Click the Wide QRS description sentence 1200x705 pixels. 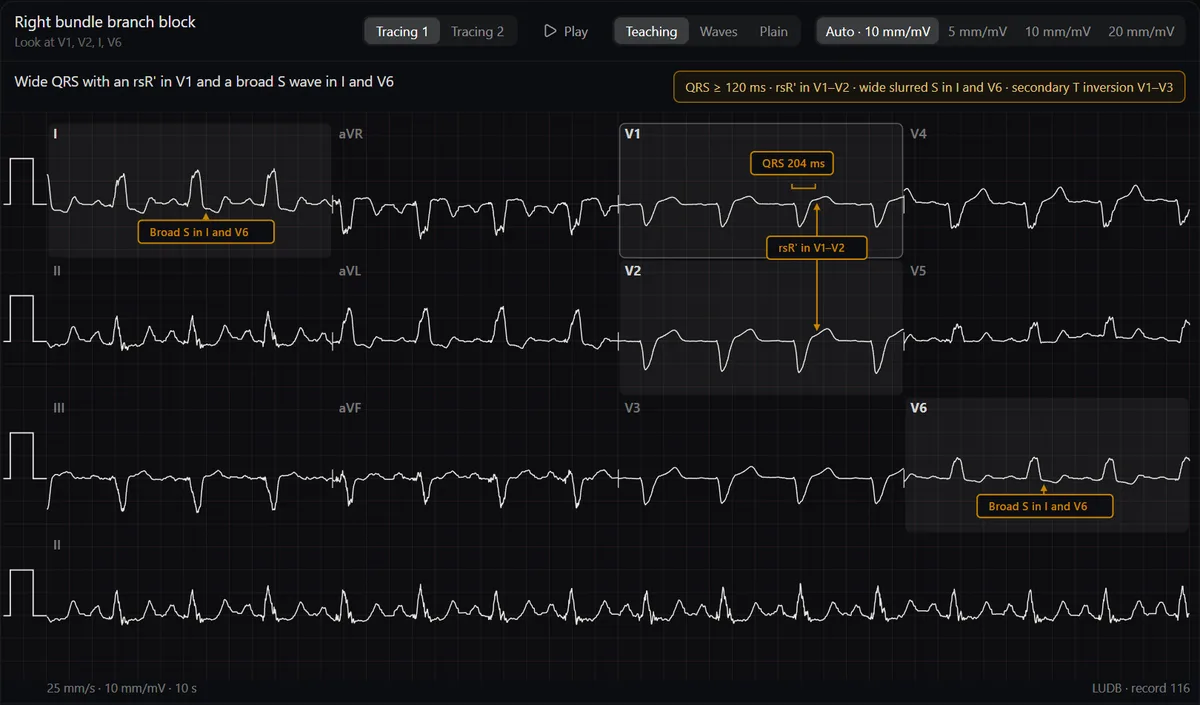click(x=204, y=81)
